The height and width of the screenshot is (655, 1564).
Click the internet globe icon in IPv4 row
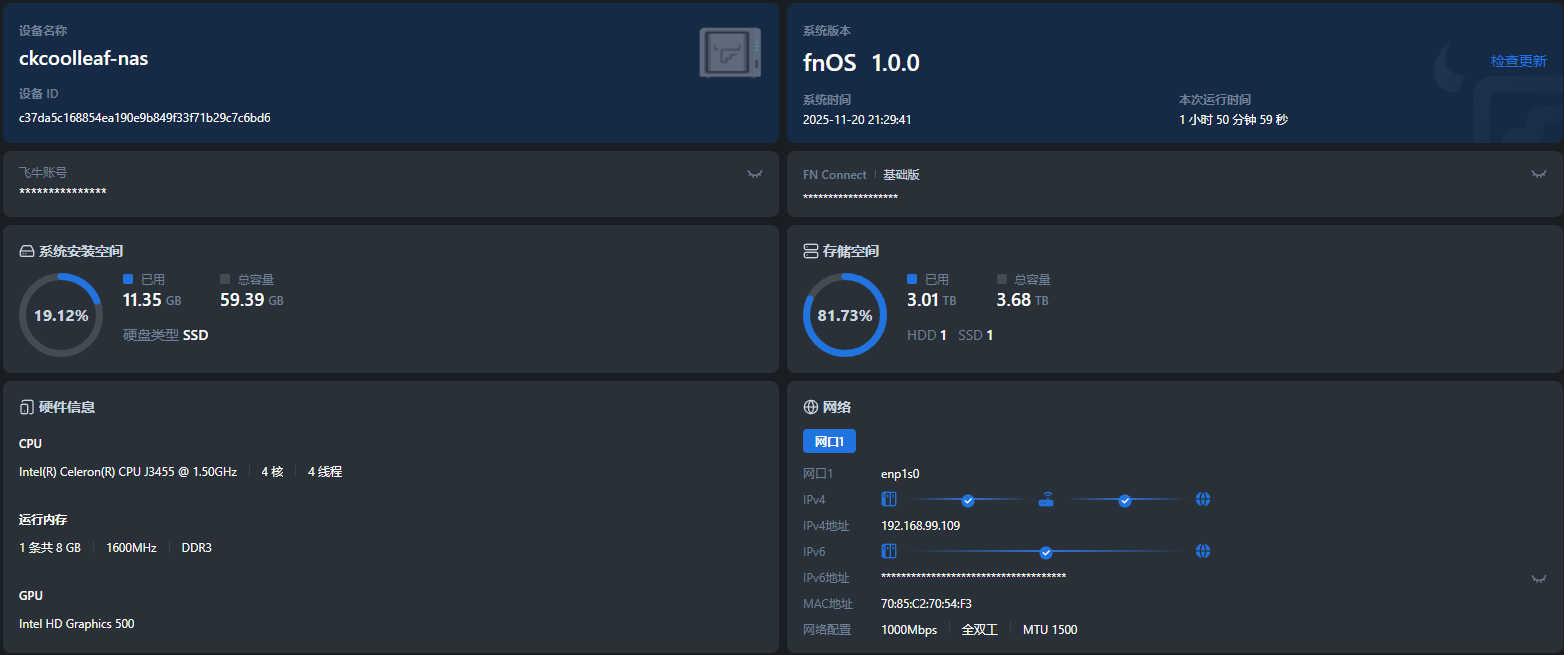tap(1203, 499)
